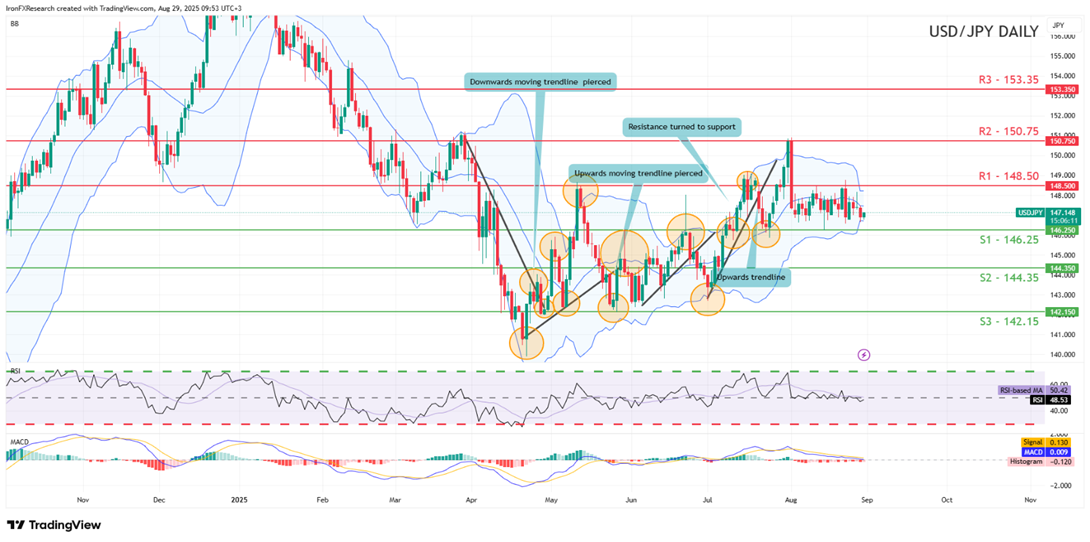Toggle the MACD pane legend label
This screenshot has width=1090, height=542.
point(17,438)
